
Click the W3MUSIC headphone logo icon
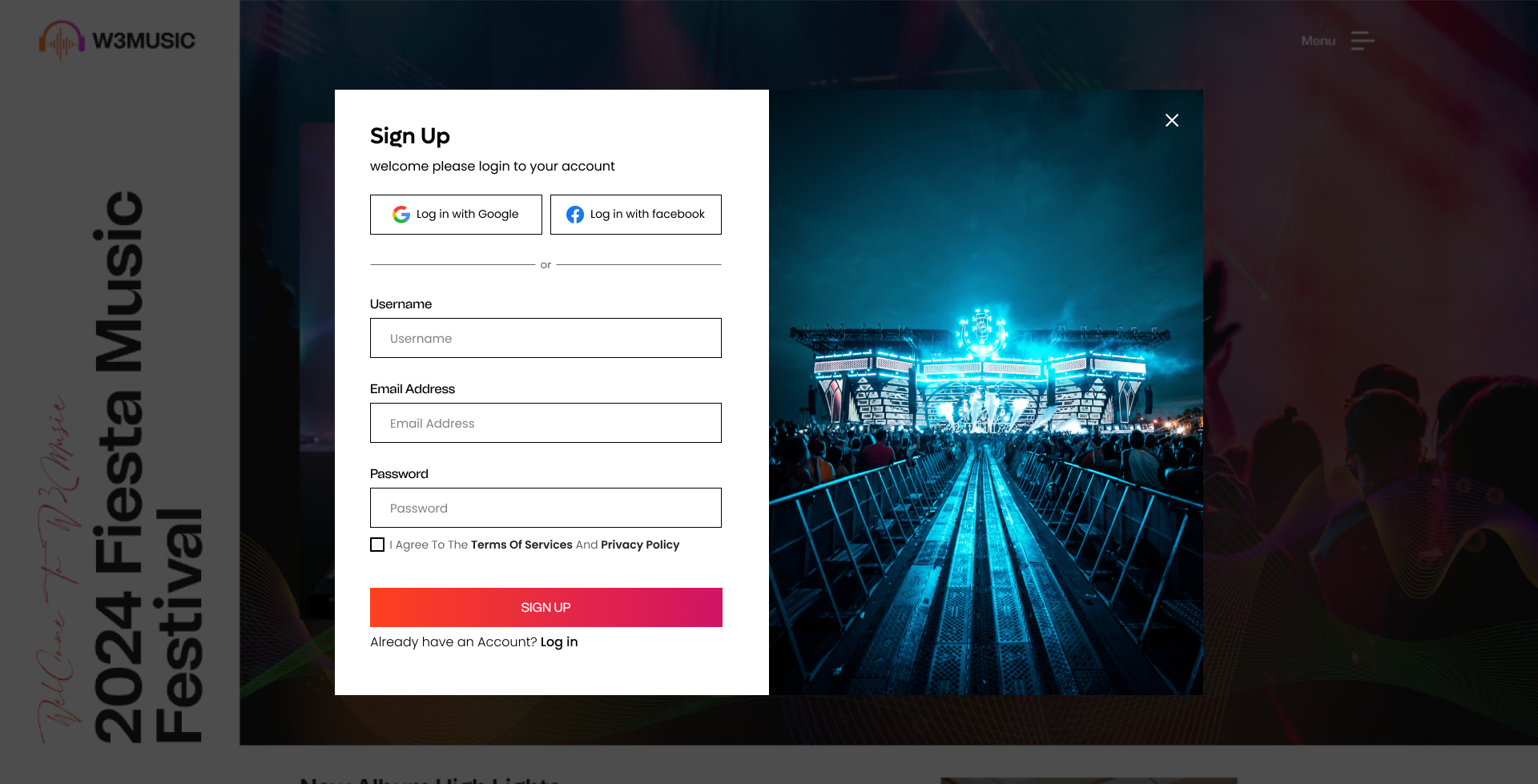point(63,38)
